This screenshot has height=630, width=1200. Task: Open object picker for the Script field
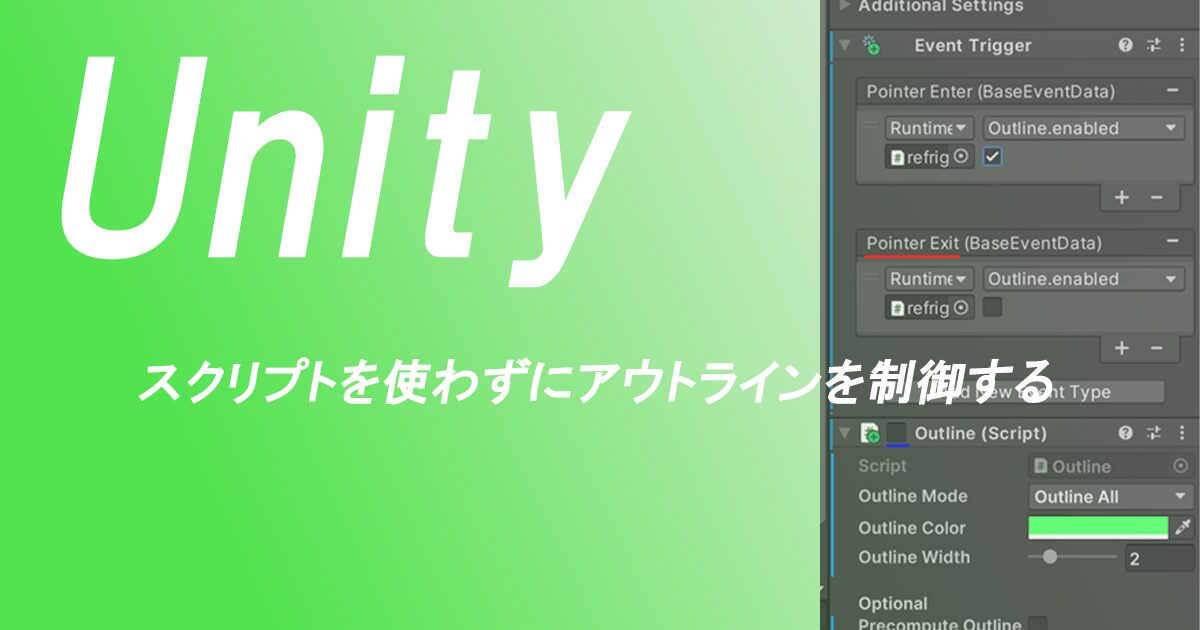coord(1182,466)
